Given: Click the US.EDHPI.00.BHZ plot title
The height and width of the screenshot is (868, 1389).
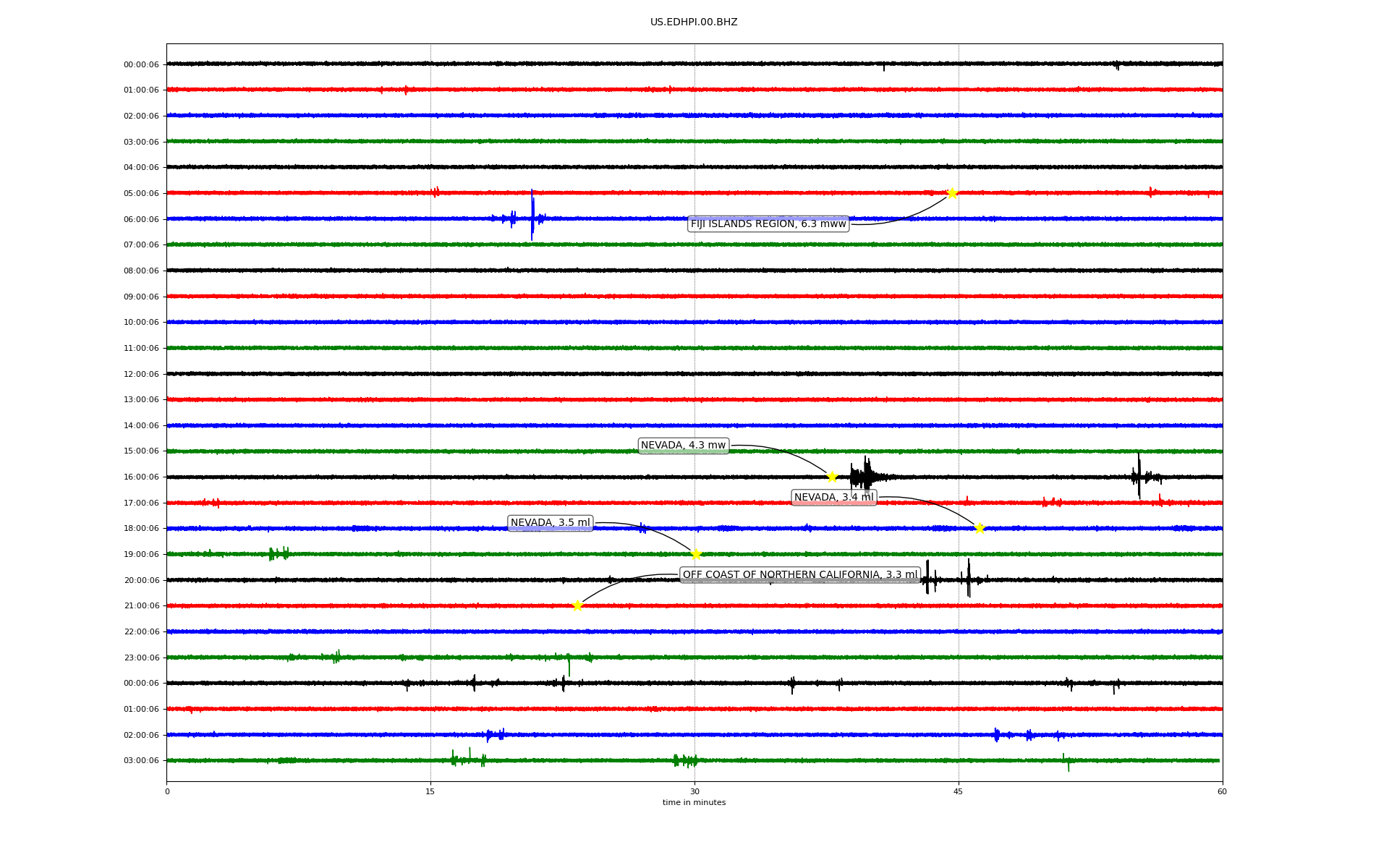Looking at the screenshot, I should pyautogui.click(x=694, y=22).
